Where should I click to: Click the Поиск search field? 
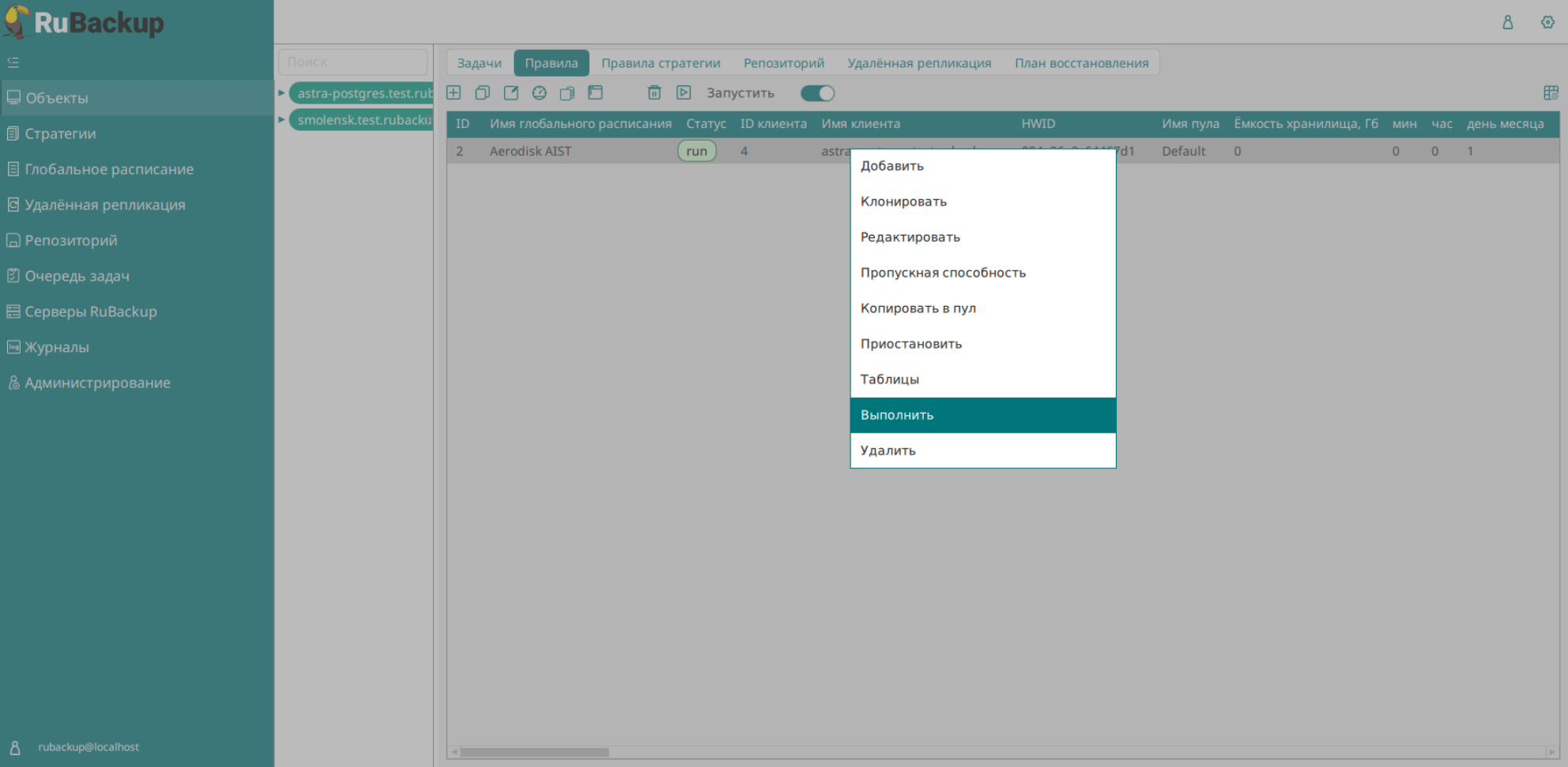pos(352,62)
